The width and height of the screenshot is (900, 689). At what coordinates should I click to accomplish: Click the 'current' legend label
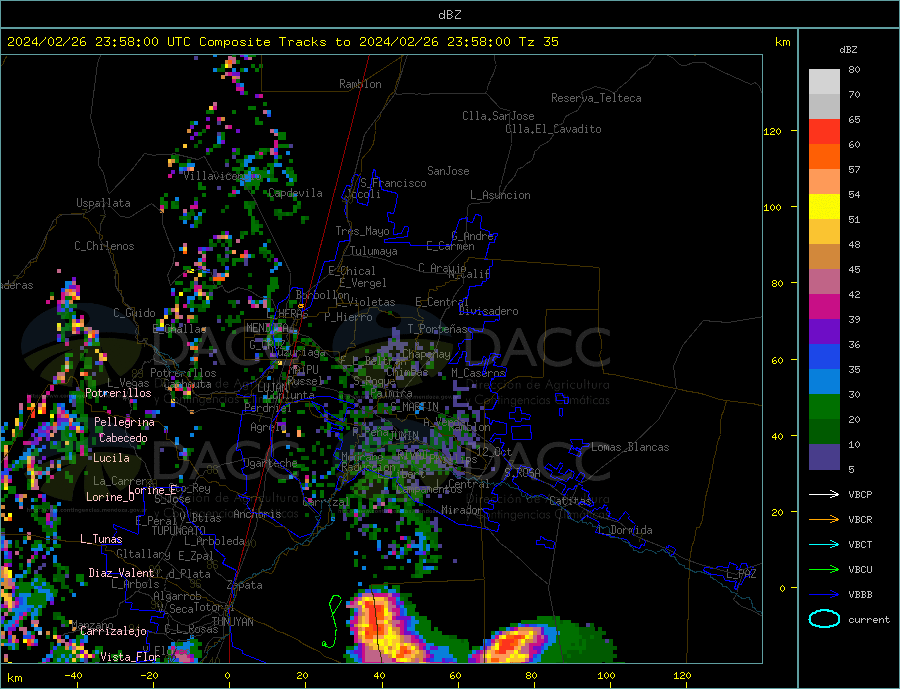[x=869, y=620]
